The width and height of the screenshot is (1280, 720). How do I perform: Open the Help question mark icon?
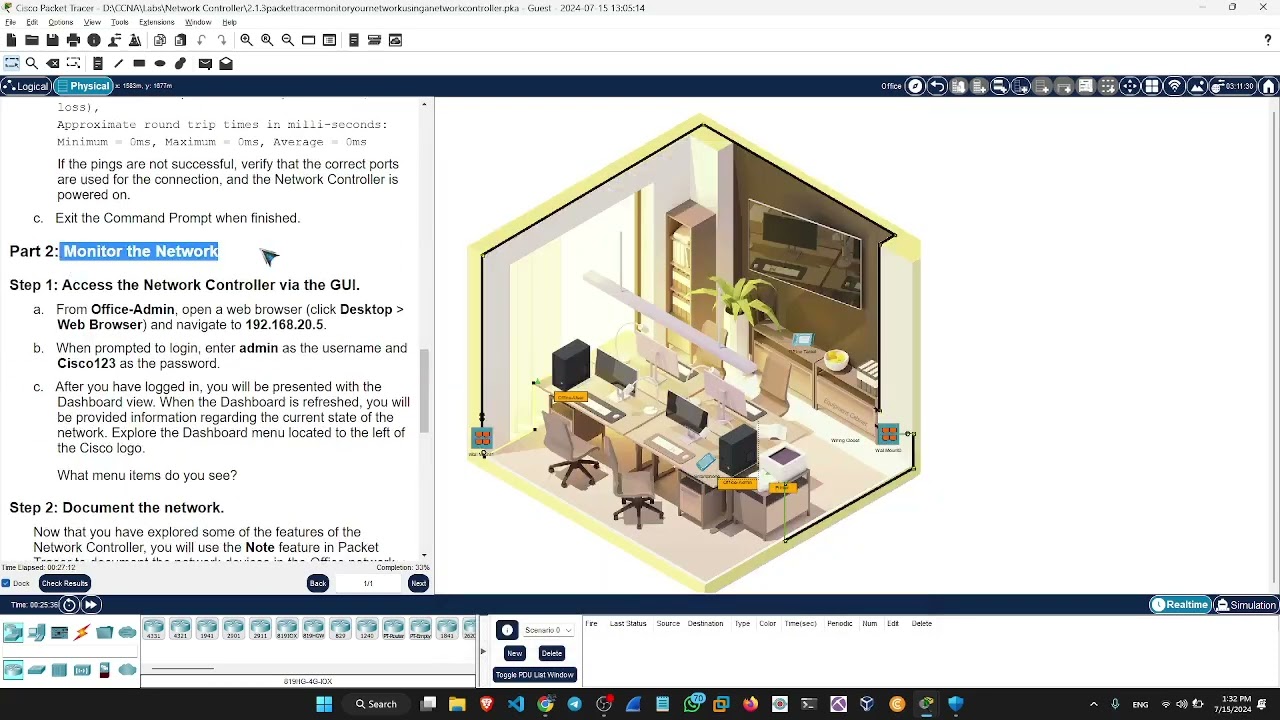click(1268, 40)
